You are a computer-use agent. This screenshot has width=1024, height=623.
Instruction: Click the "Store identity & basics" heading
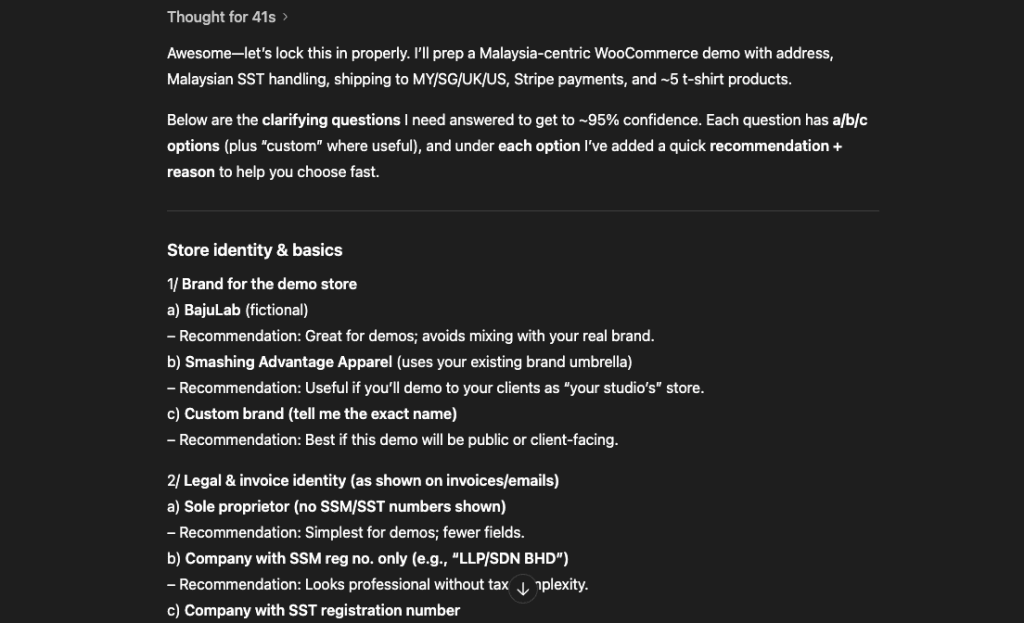pyautogui.click(x=254, y=250)
